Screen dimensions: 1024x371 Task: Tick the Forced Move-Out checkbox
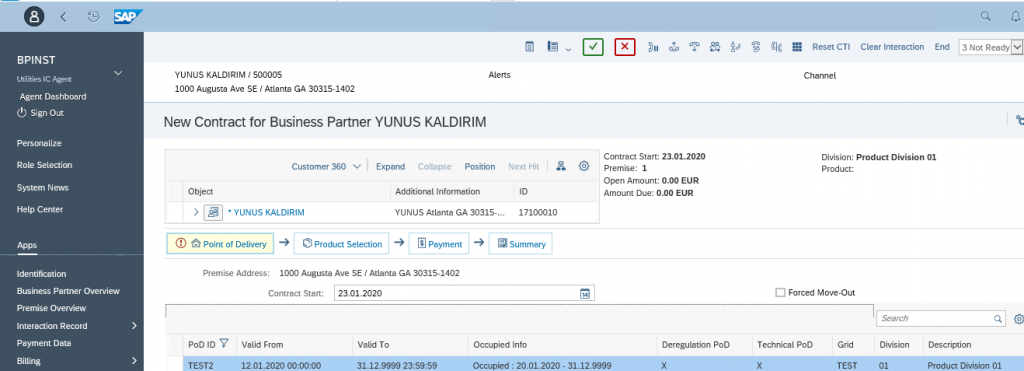point(780,293)
